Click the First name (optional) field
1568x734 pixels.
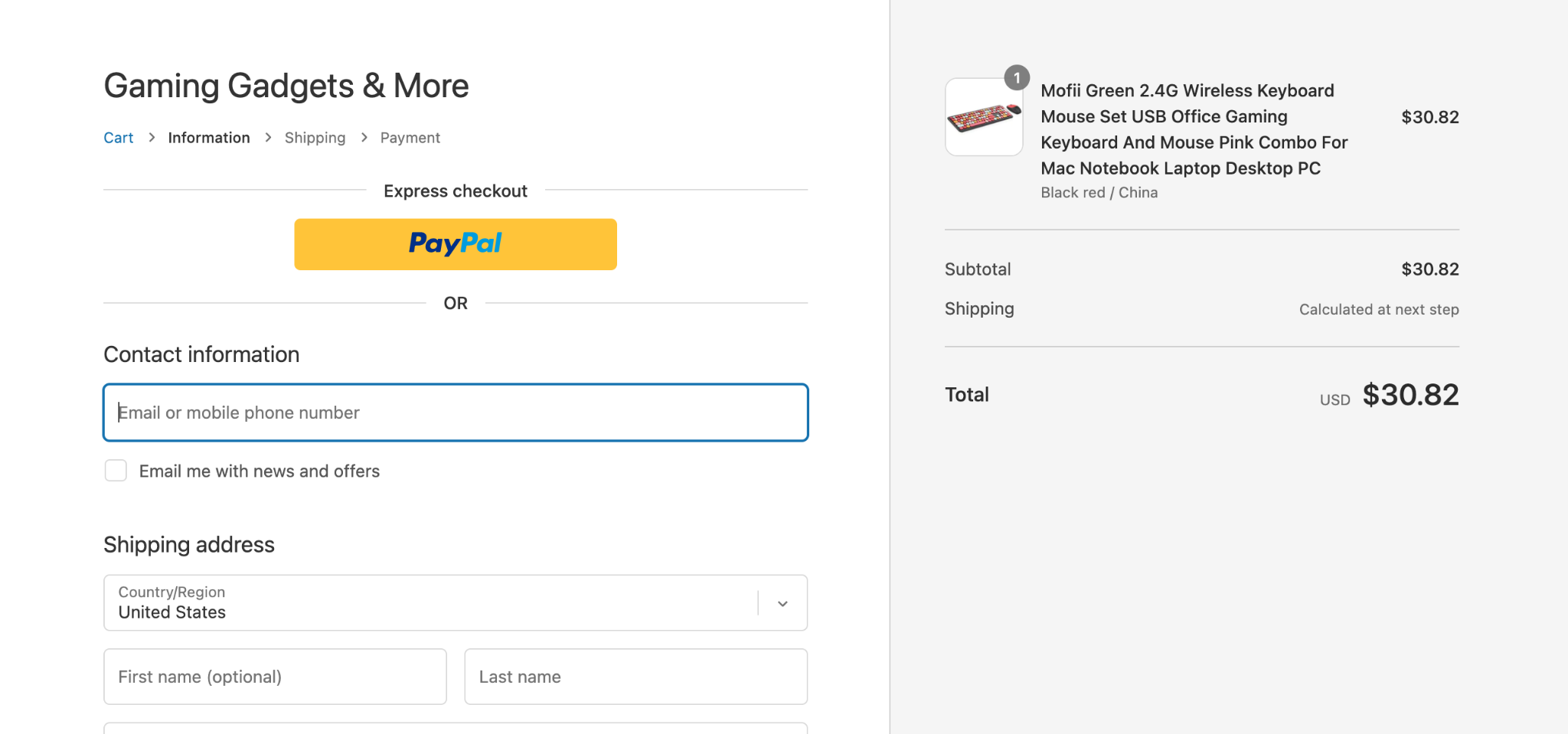pos(275,677)
